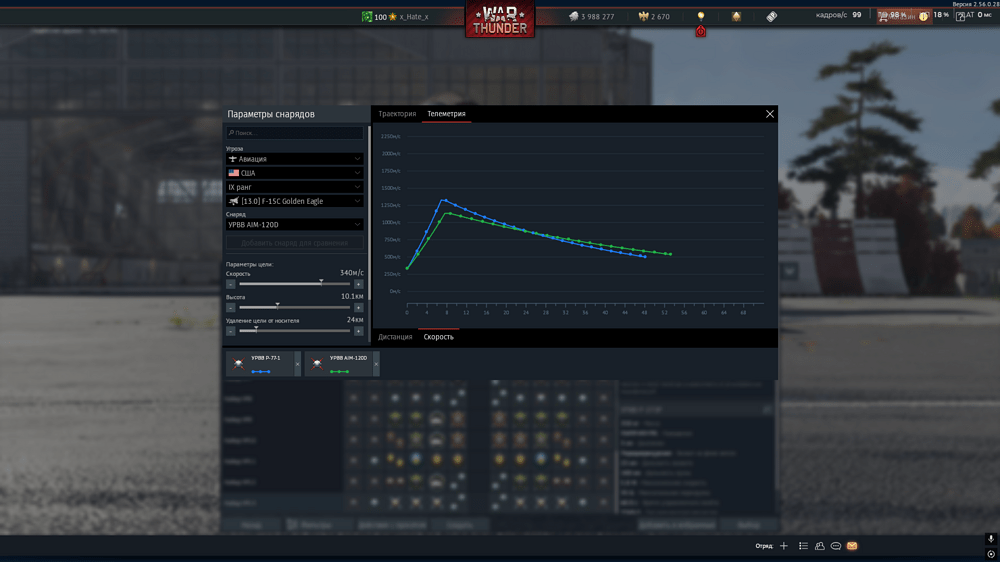Image resolution: width=1000 pixels, height=562 pixels.
Task: Click the 24км distance value
Action: [355, 320]
